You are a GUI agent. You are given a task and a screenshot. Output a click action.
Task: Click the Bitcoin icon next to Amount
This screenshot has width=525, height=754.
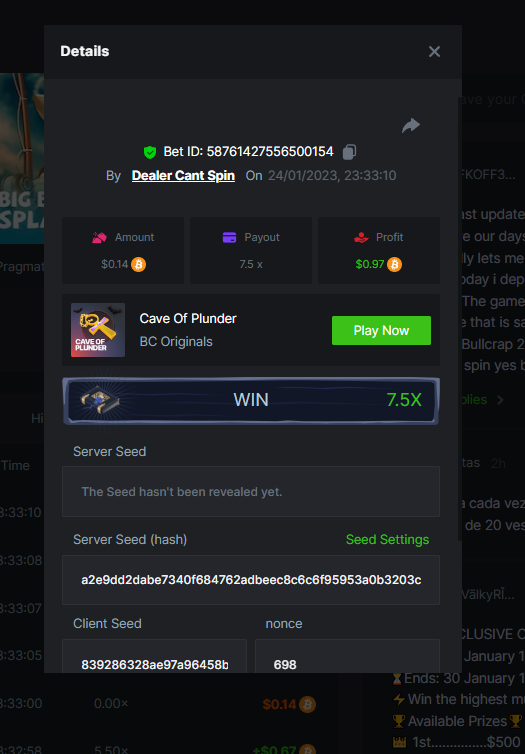coord(138,264)
